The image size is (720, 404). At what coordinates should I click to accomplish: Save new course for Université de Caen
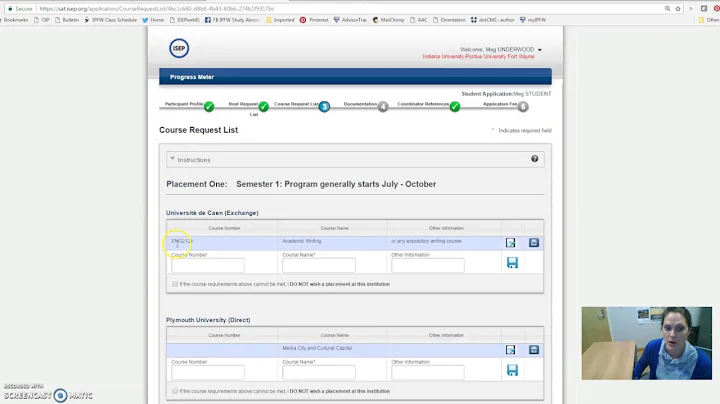[512, 263]
